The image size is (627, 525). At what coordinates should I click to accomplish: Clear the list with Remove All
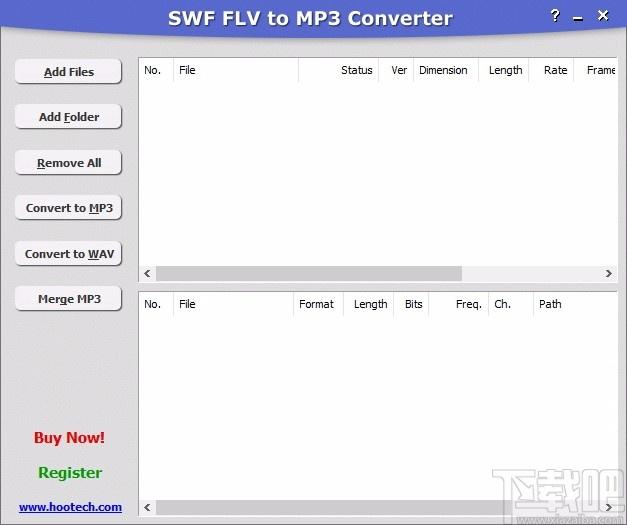click(68, 162)
